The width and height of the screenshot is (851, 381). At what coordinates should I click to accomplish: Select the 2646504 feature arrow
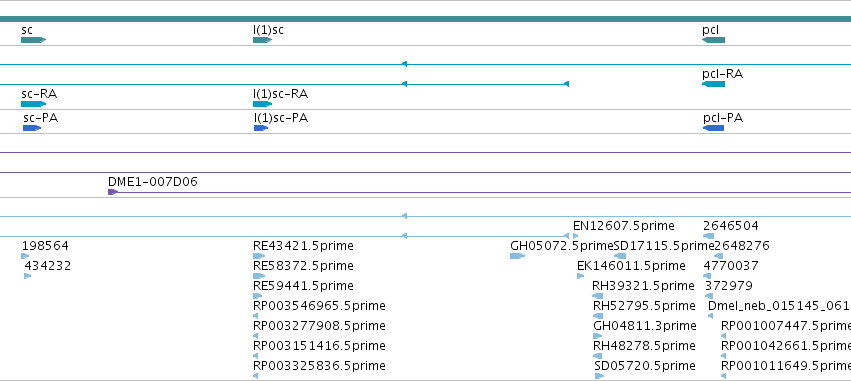708,236
